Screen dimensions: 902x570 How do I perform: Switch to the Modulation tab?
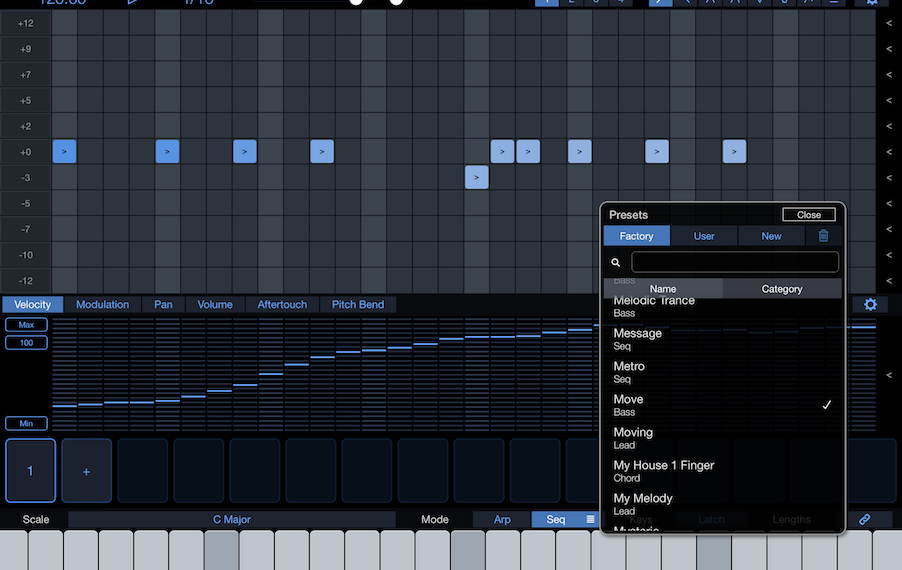point(102,305)
